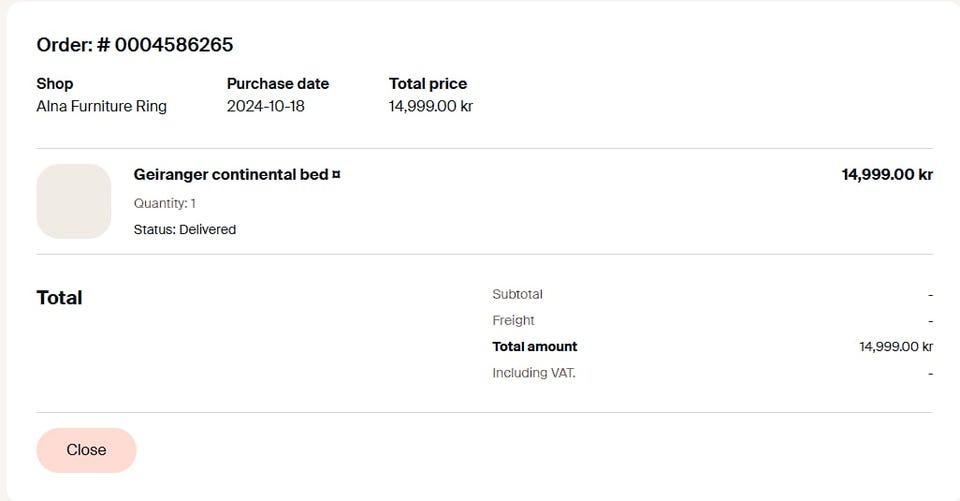Select the Including VAT. label
This screenshot has height=501, width=960.
click(534, 373)
